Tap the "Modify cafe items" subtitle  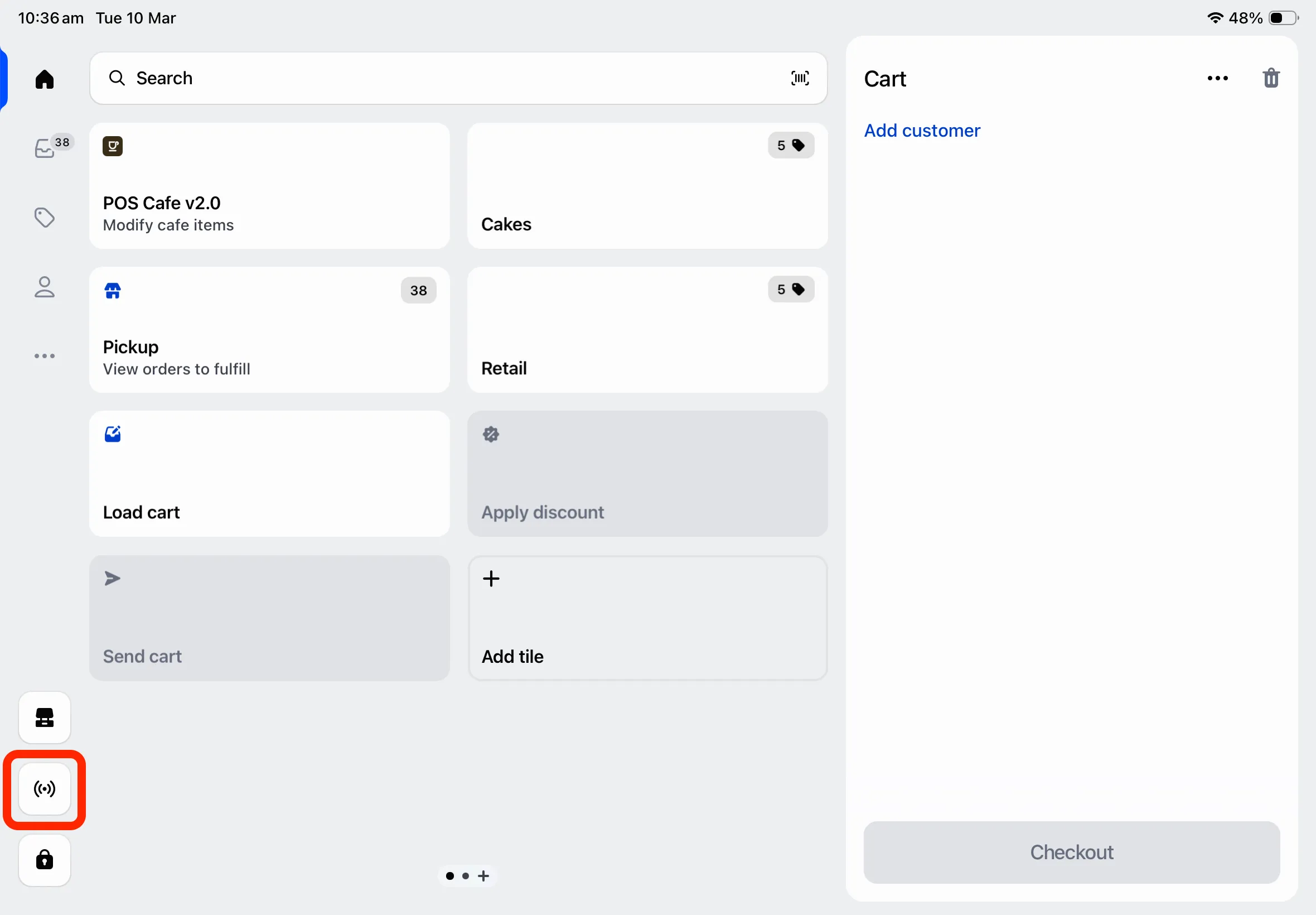tap(168, 225)
